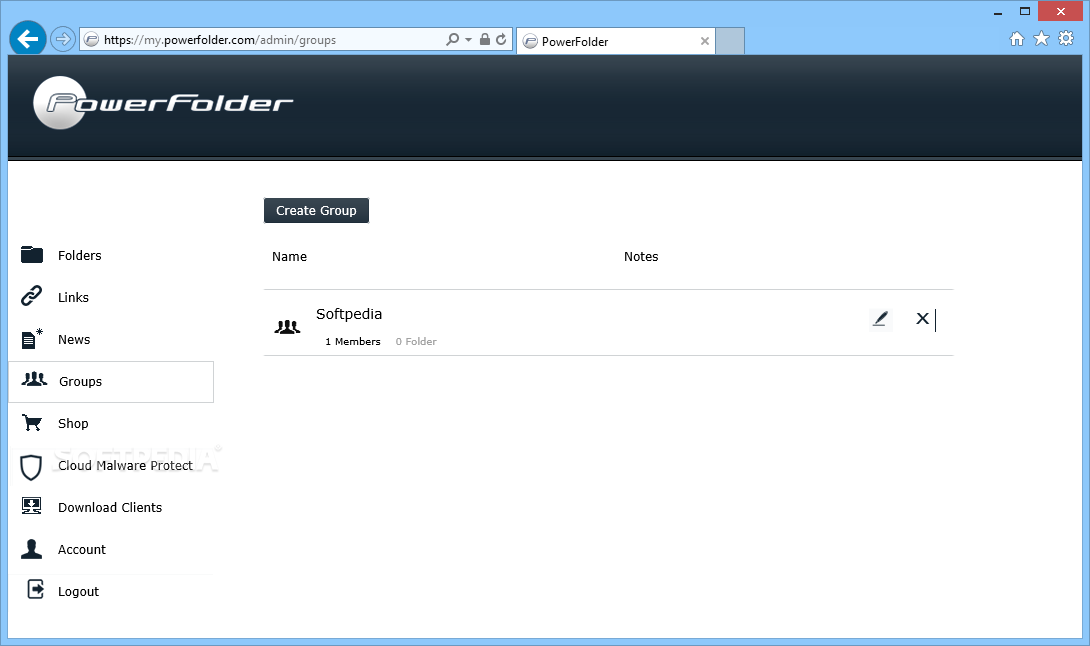
Task: Click the Download Clients monitor icon
Action: [31, 506]
